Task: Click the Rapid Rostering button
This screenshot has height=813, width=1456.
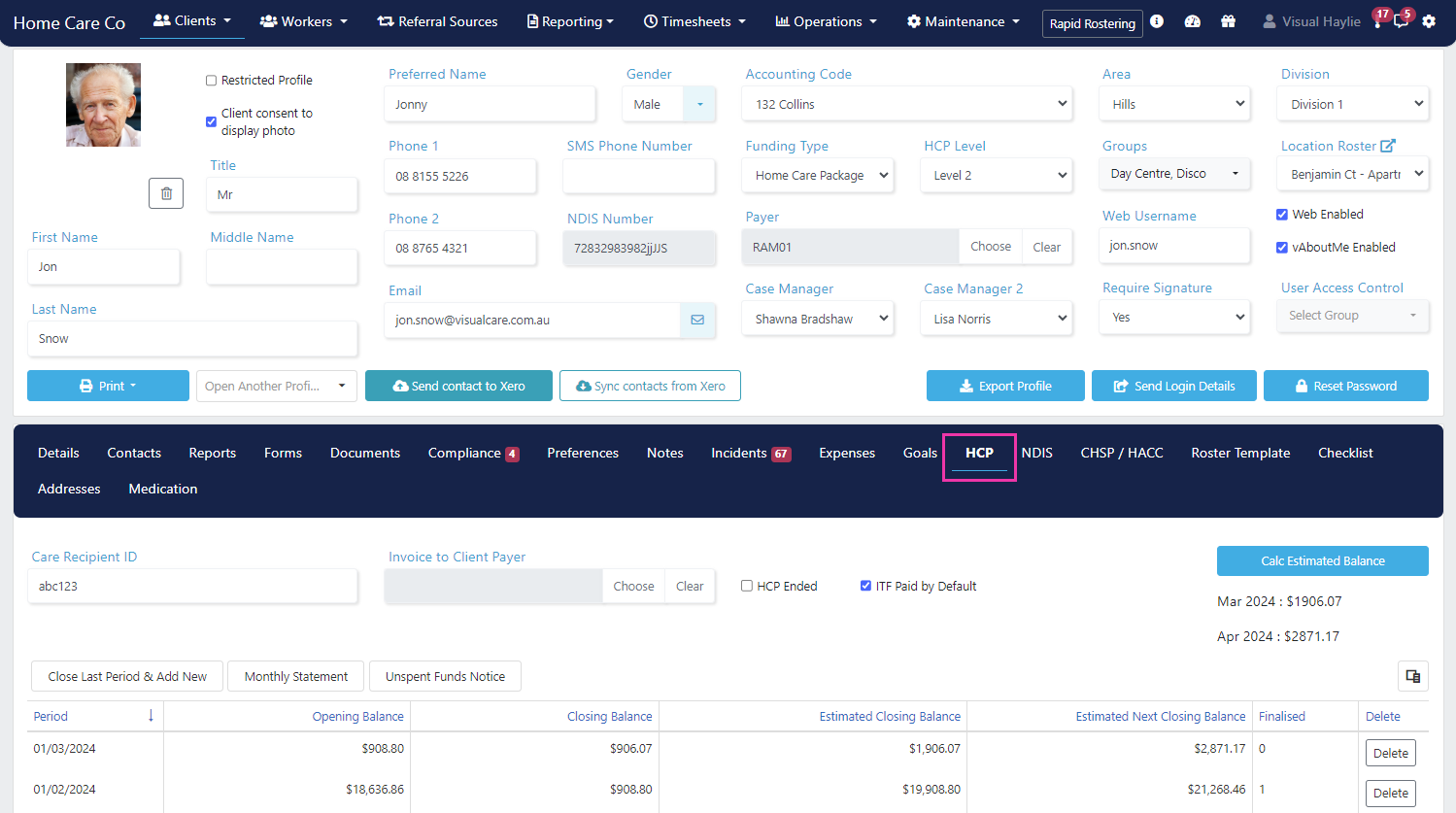Action: click(1093, 23)
